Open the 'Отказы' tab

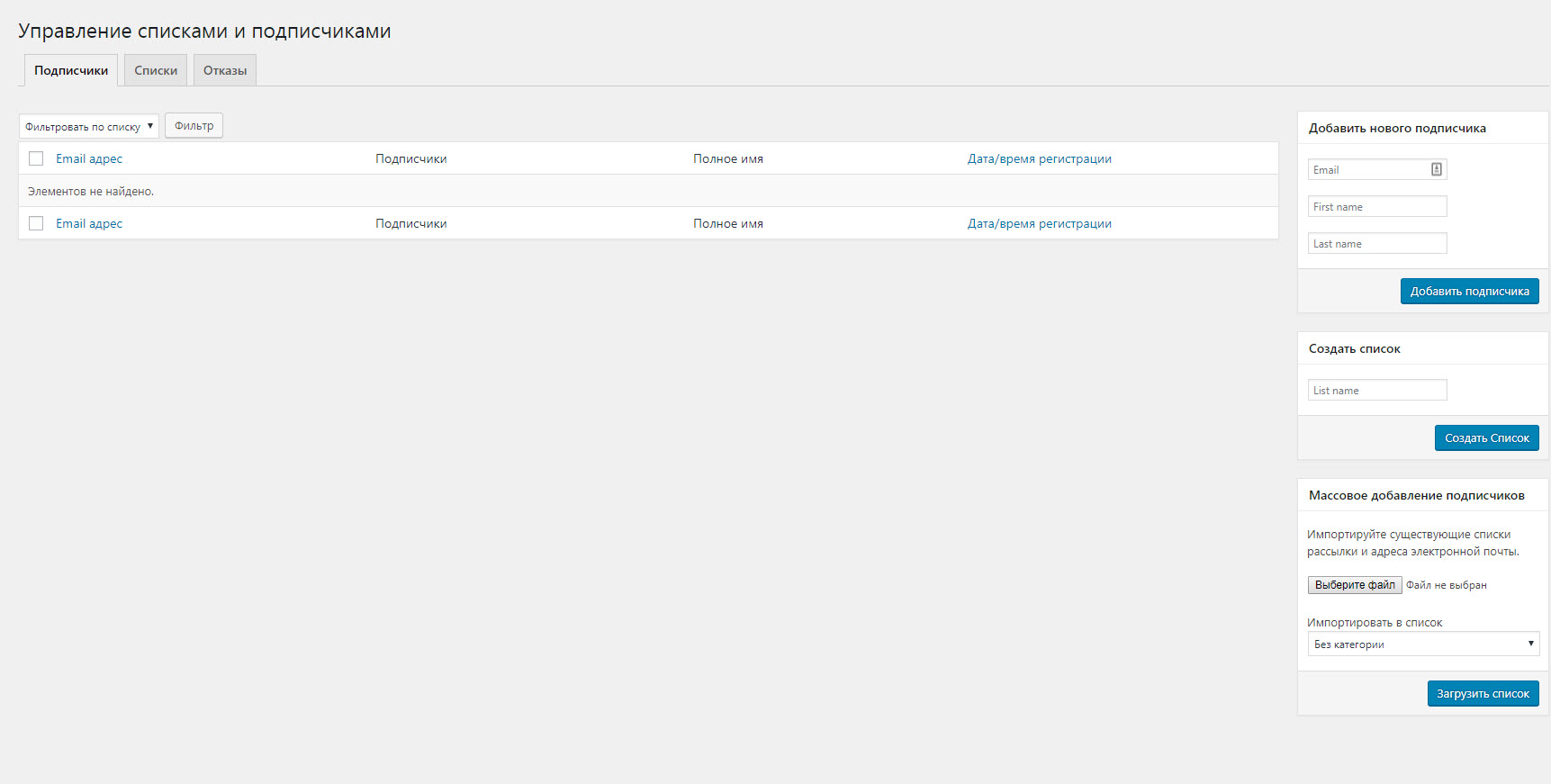pyautogui.click(x=225, y=70)
